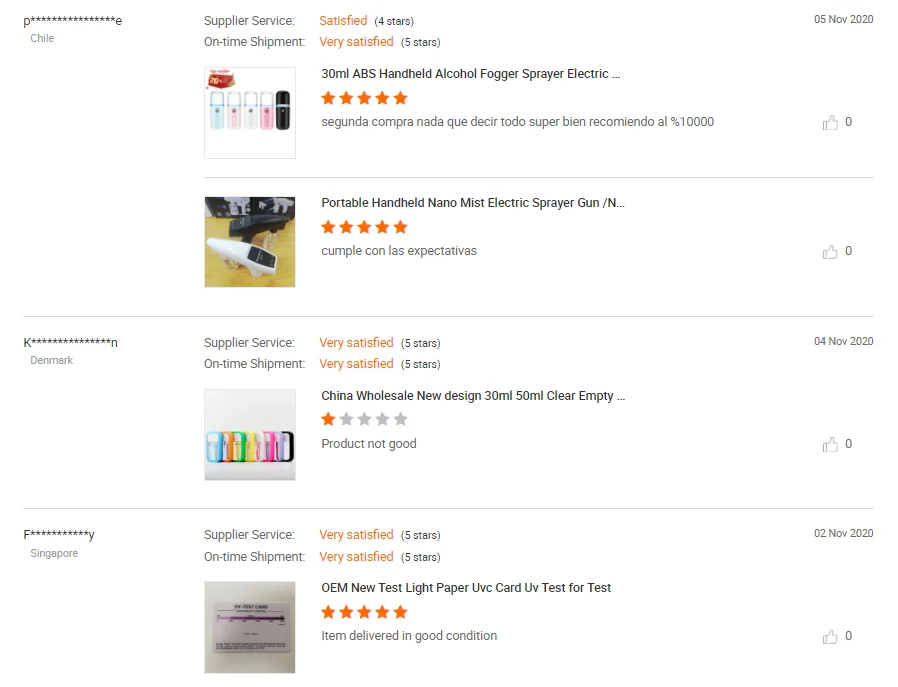View the alcohol fogger sprayer product thumbnail
Screen dimensions: 898x687
coord(250,113)
